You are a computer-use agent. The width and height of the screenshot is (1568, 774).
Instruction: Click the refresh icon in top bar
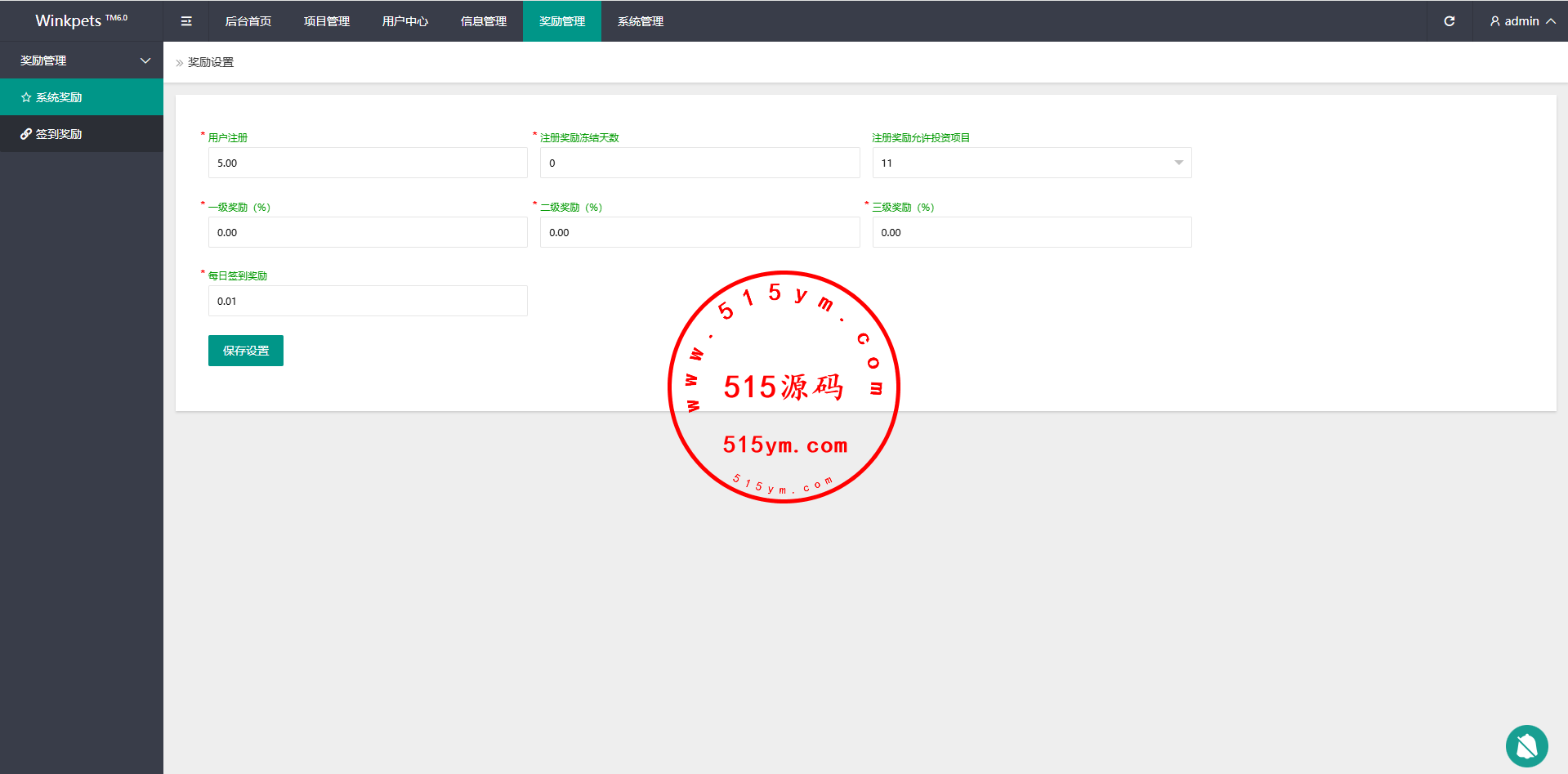[x=1449, y=21]
